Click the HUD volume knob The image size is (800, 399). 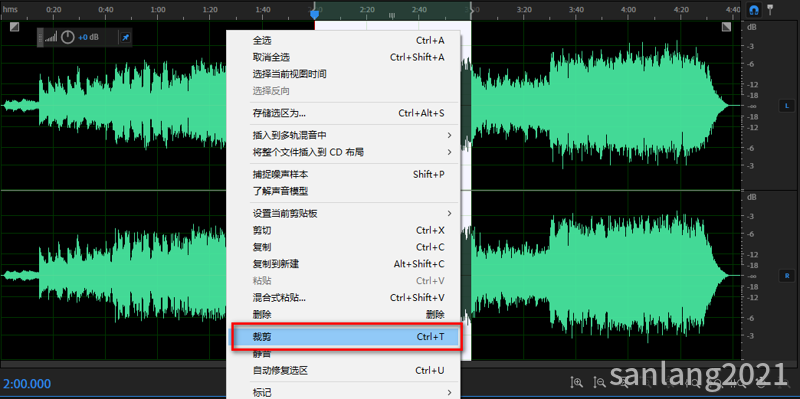68,37
